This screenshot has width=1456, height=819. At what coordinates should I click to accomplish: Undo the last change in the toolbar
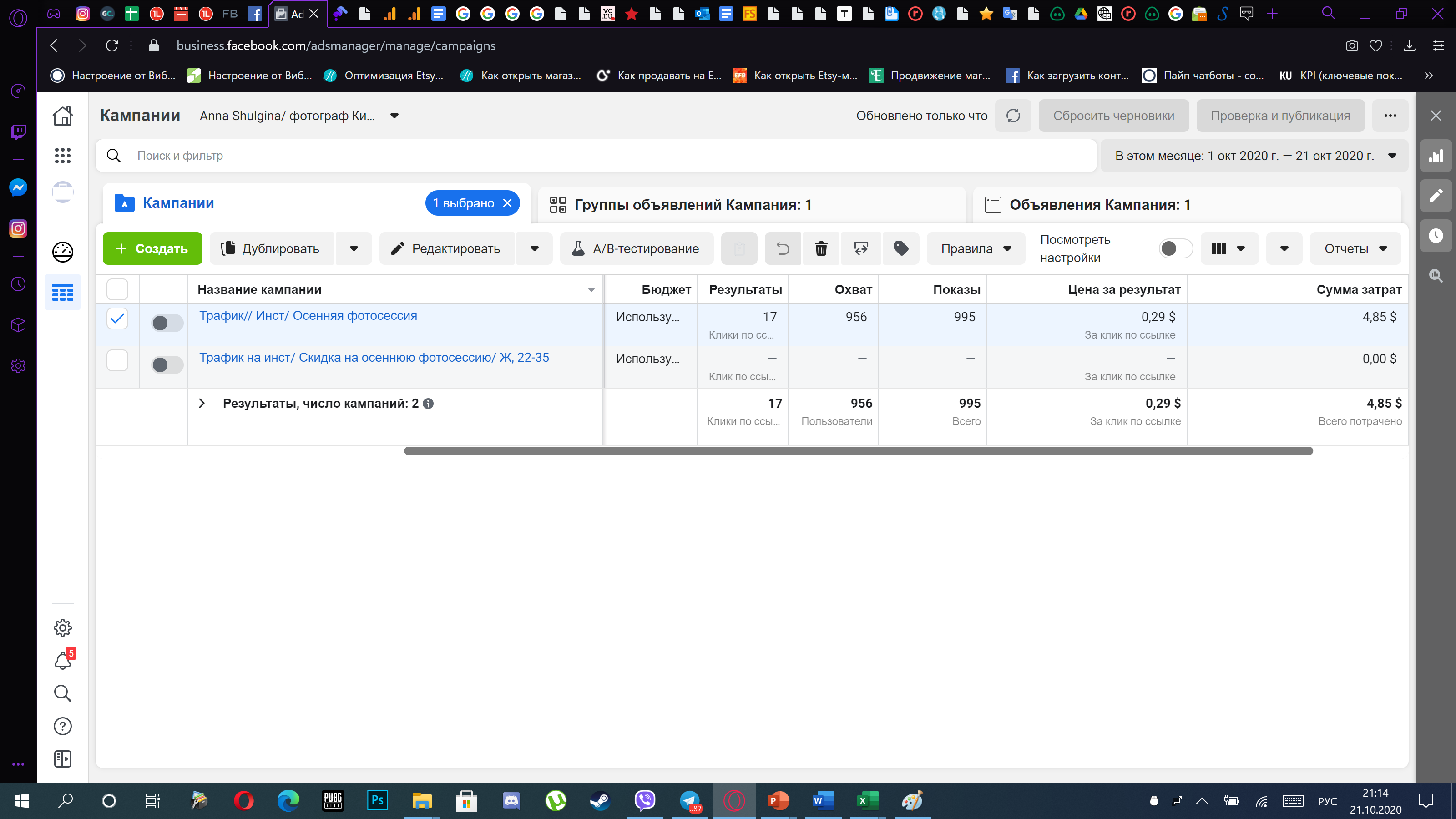tap(783, 249)
